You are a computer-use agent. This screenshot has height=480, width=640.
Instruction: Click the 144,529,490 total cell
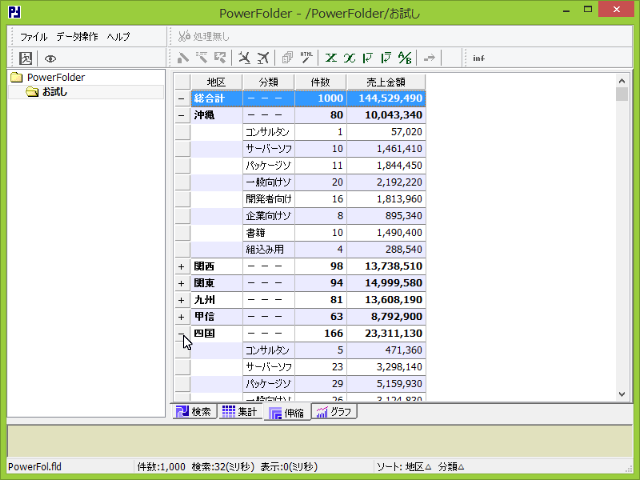tap(386, 98)
